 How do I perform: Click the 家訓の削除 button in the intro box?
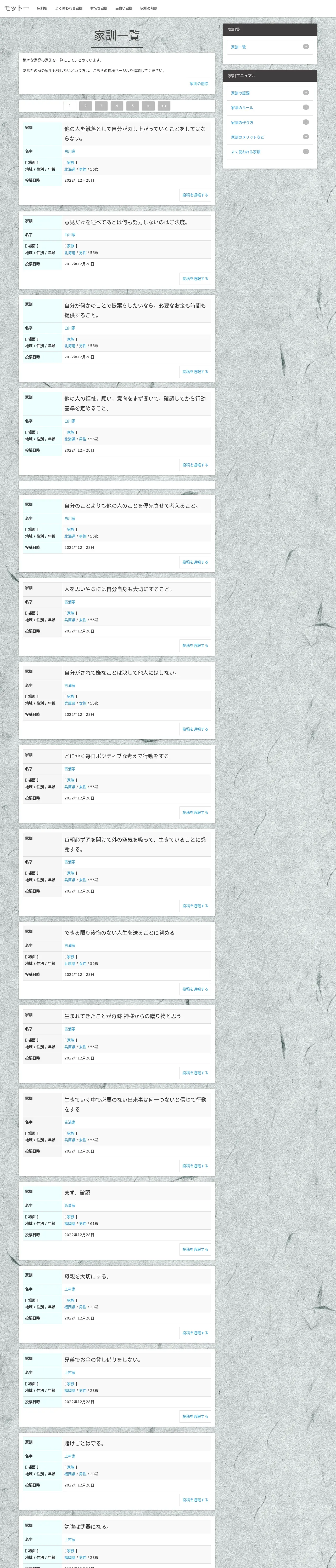point(199,84)
